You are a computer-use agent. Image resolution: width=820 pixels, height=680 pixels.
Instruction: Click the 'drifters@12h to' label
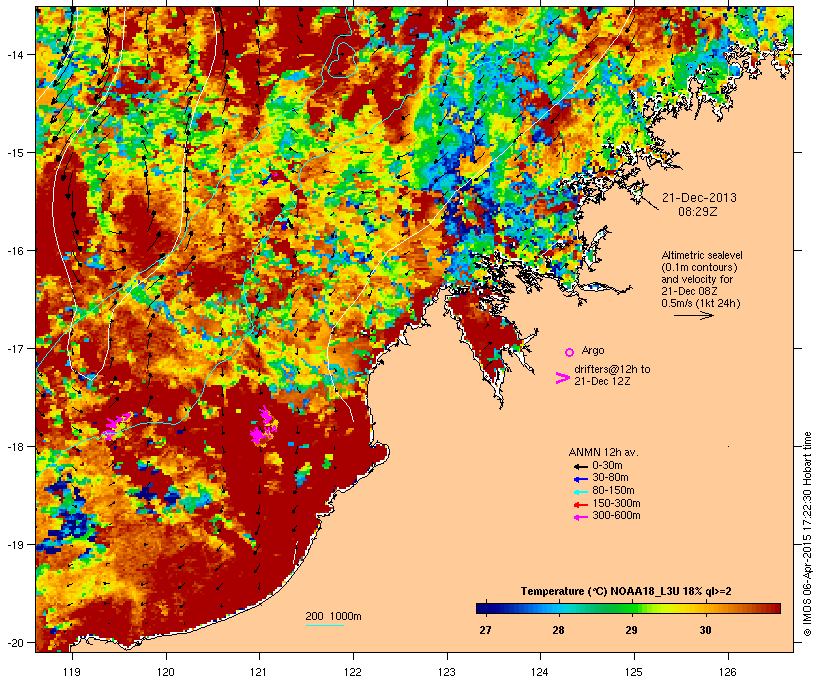click(612, 369)
